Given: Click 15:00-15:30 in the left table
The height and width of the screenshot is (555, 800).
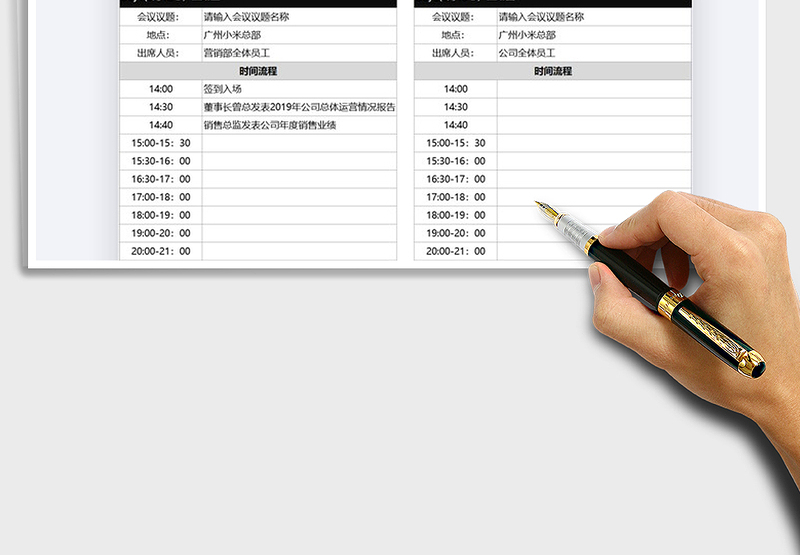Looking at the screenshot, I should pos(161,143).
